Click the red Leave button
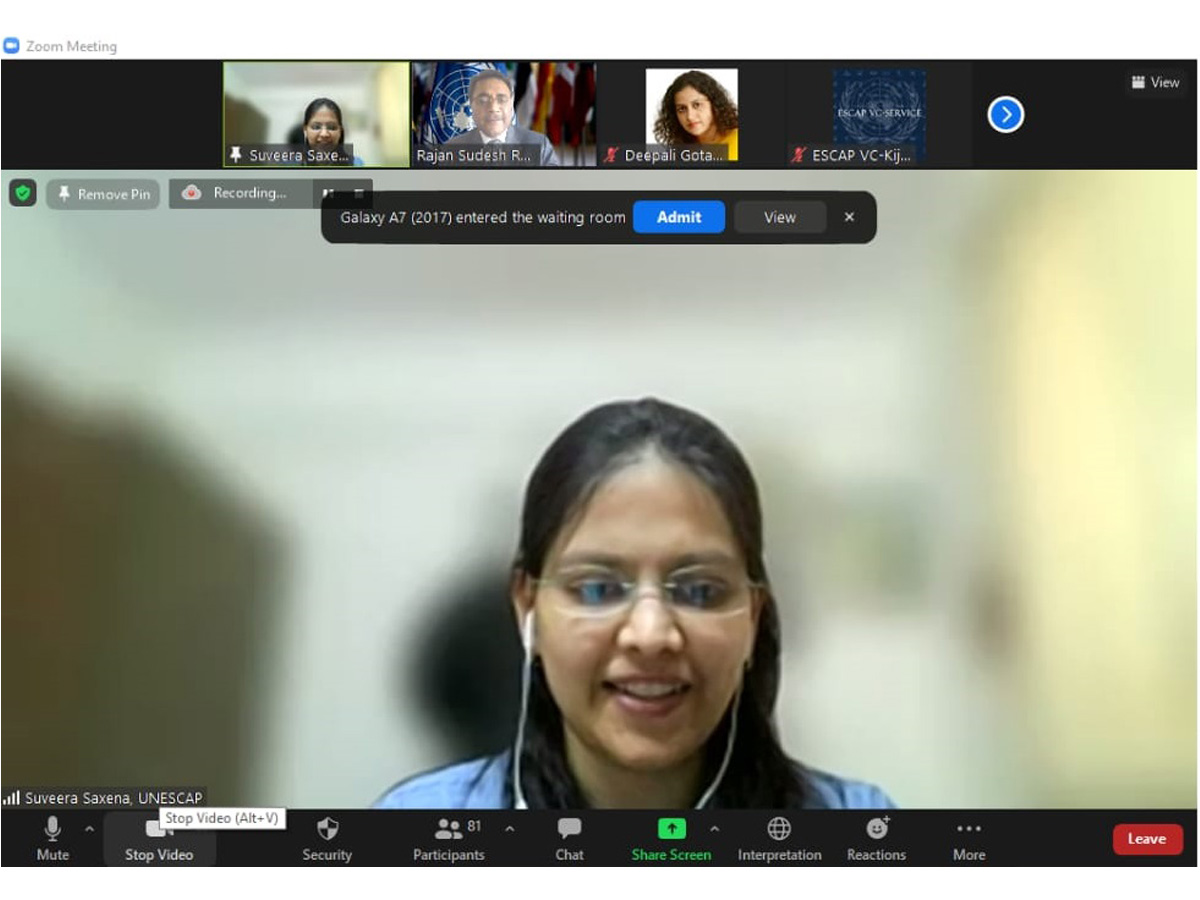Screen dimensions: 1200x900 (x=1147, y=839)
